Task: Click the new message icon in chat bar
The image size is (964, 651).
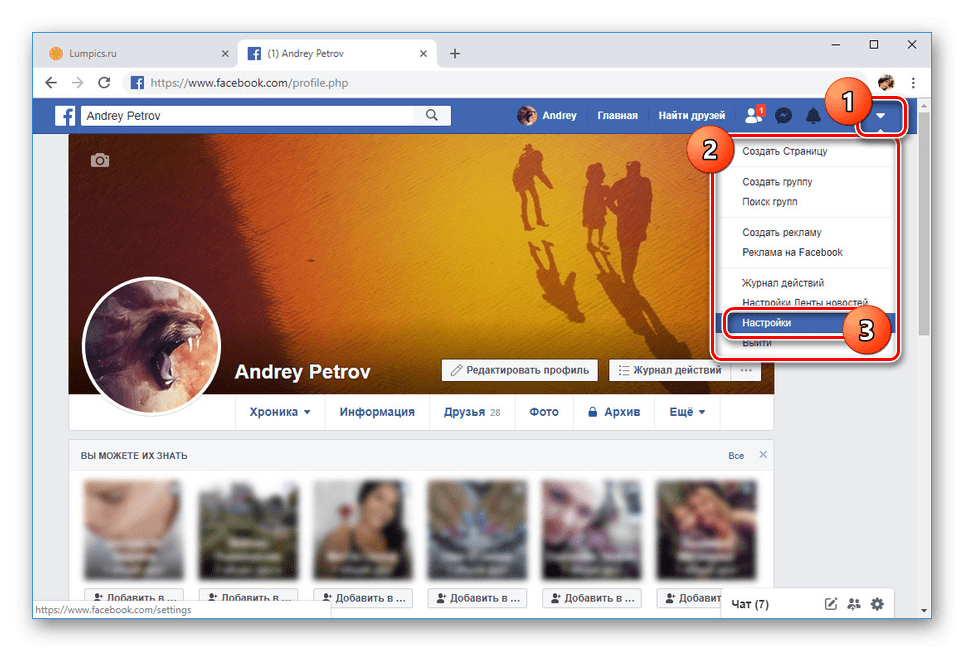Action: pos(831,604)
